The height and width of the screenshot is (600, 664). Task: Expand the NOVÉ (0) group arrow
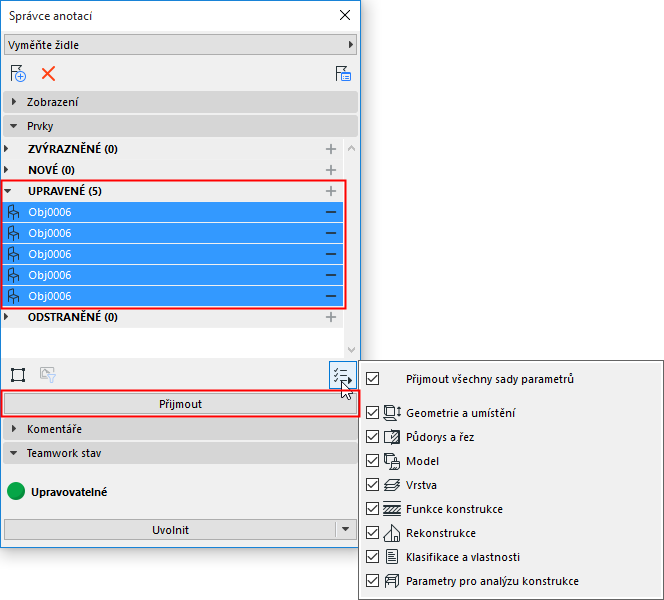pos(6,170)
